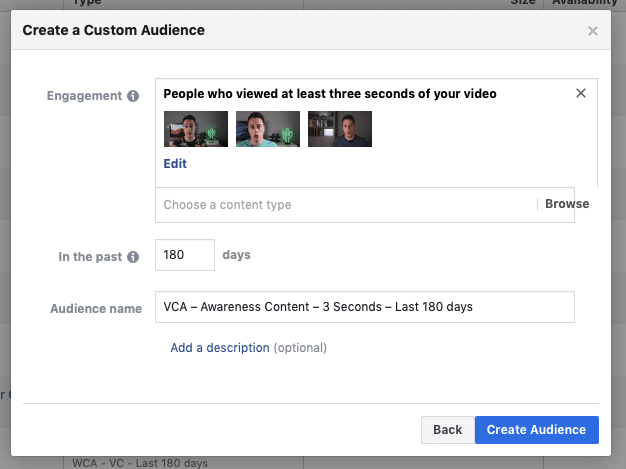Screen dimensions: 626x469
Task: Click 'Add a description' link
Action: [x=220, y=348]
